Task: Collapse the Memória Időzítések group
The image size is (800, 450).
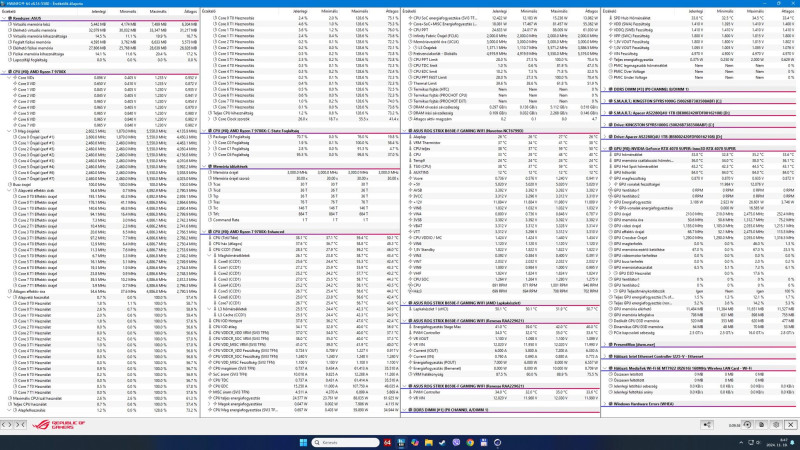Action: (204, 167)
